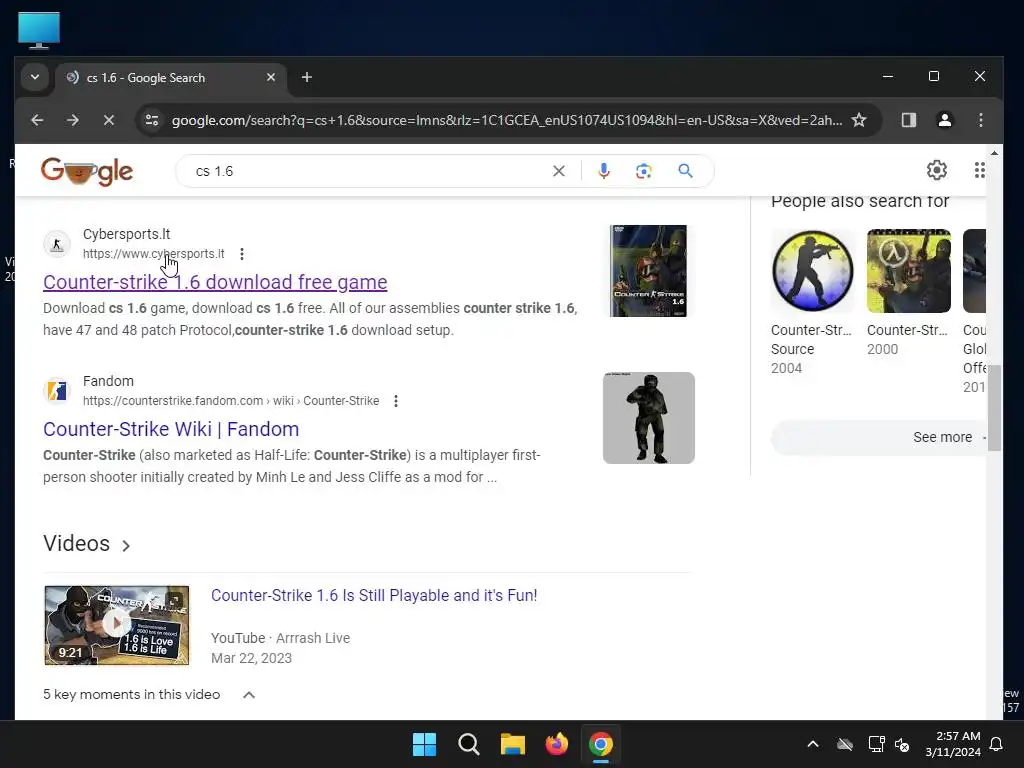
Task: Click the 'YouTube · Arrrash Live' text
Action: (x=280, y=638)
